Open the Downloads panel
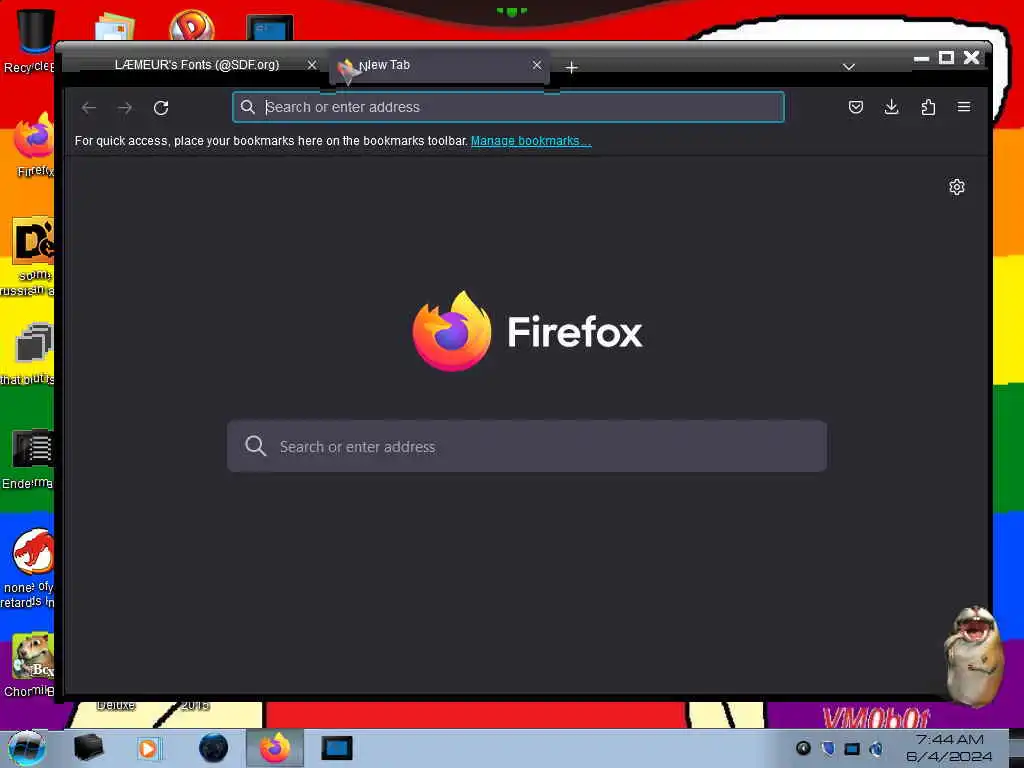 891,107
